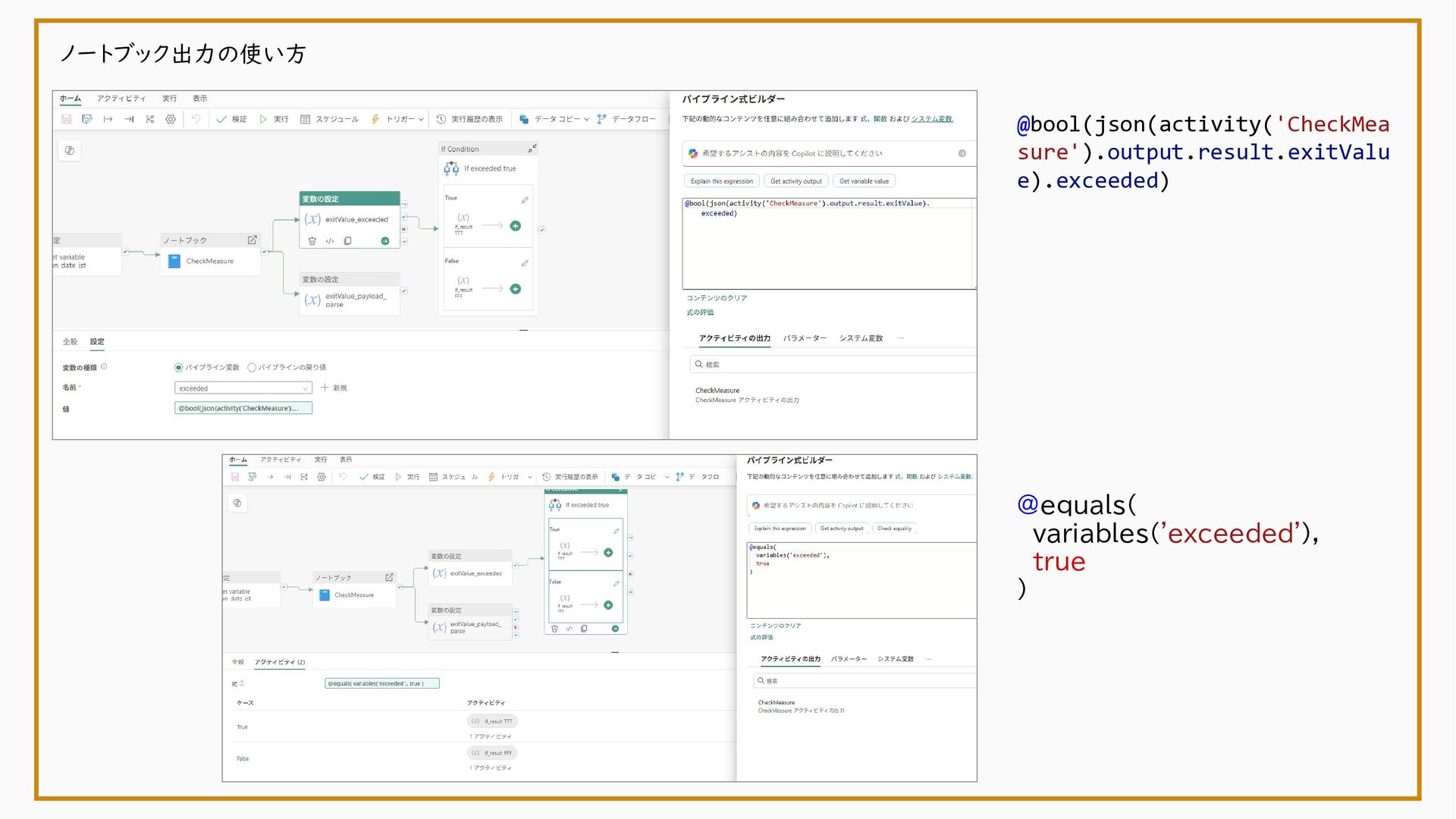Expand the データ コピー dropdown in top toolbar
Viewport: 1456px width, 819px height.
(586, 119)
